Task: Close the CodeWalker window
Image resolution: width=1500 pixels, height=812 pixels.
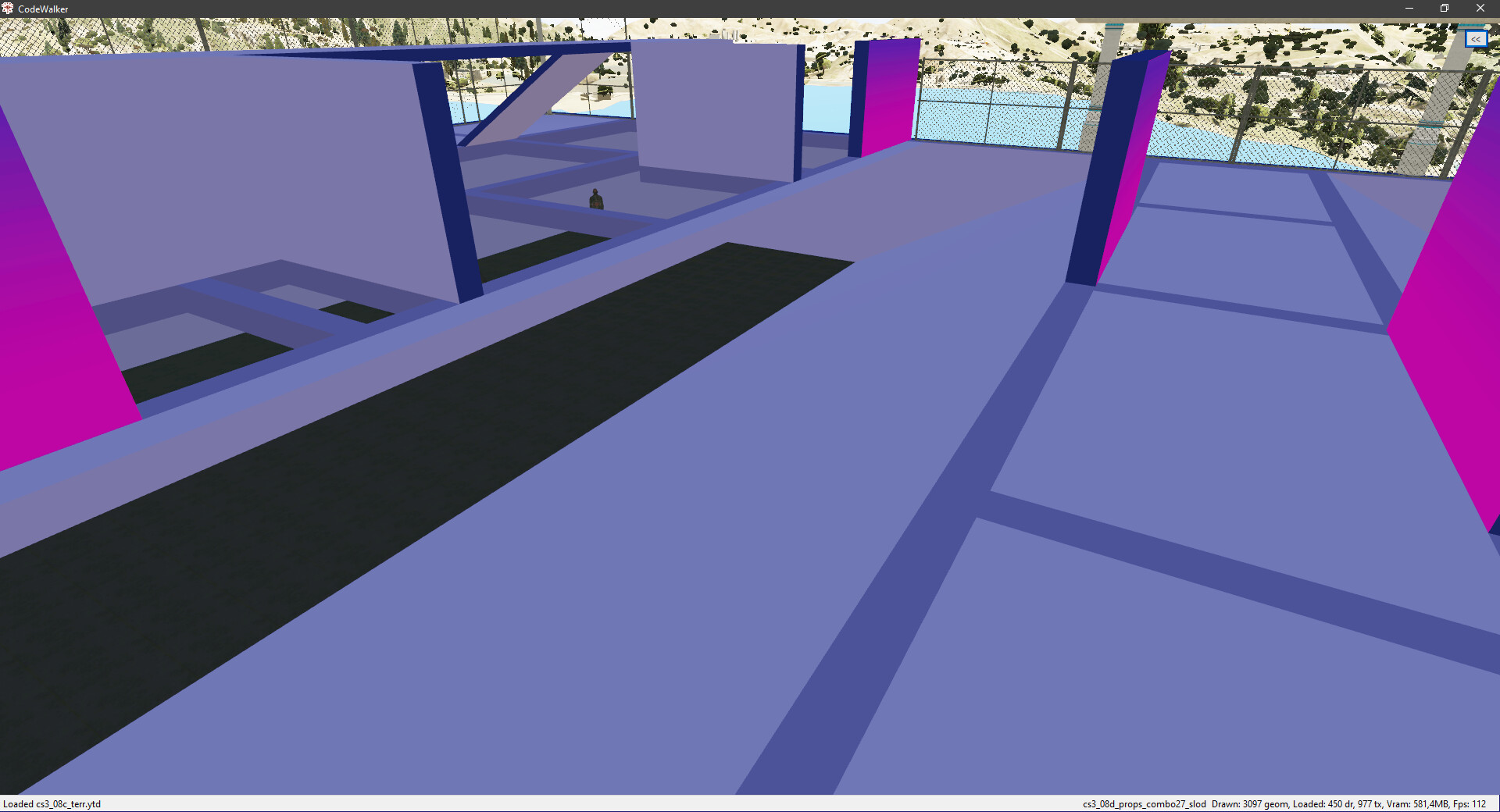Action: pyautogui.click(x=1480, y=9)
